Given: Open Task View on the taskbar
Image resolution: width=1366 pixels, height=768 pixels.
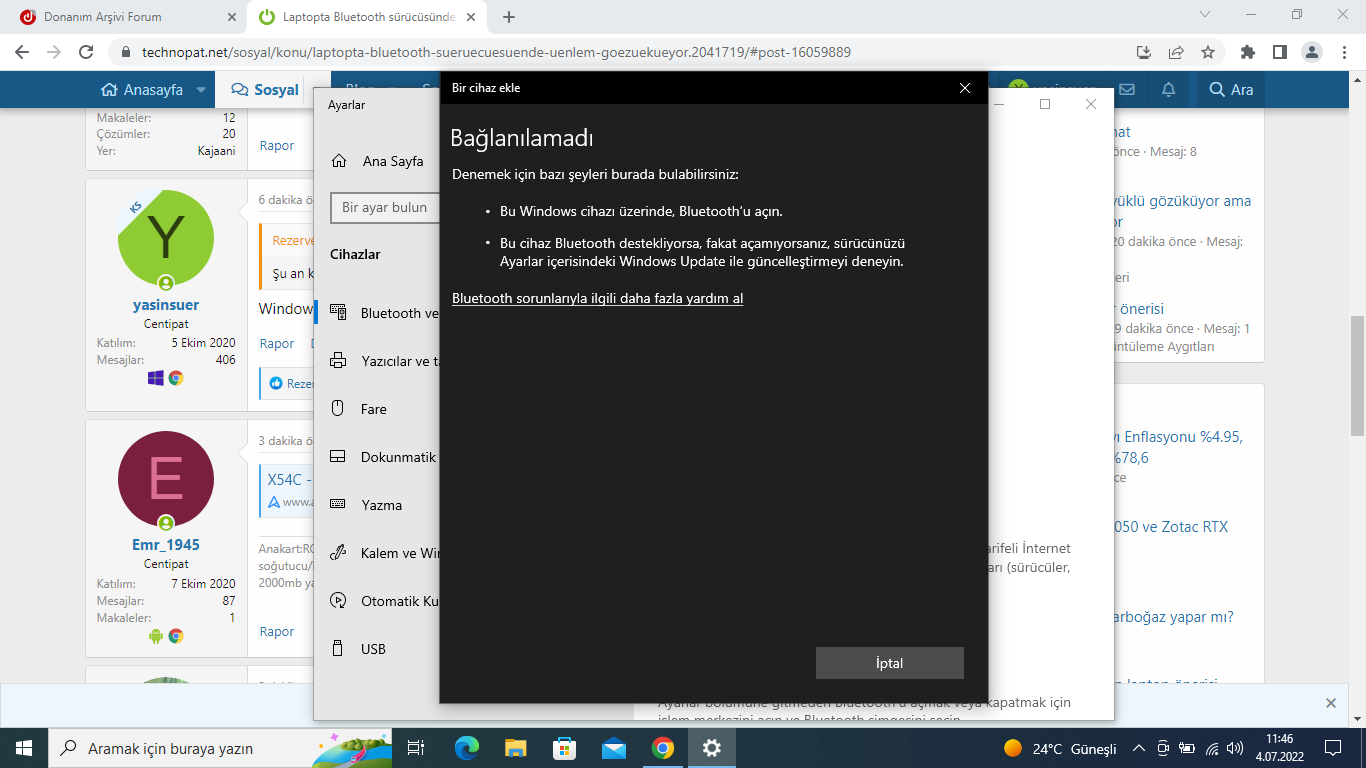Looking at the screenshot, I should [x=416, y=748].
